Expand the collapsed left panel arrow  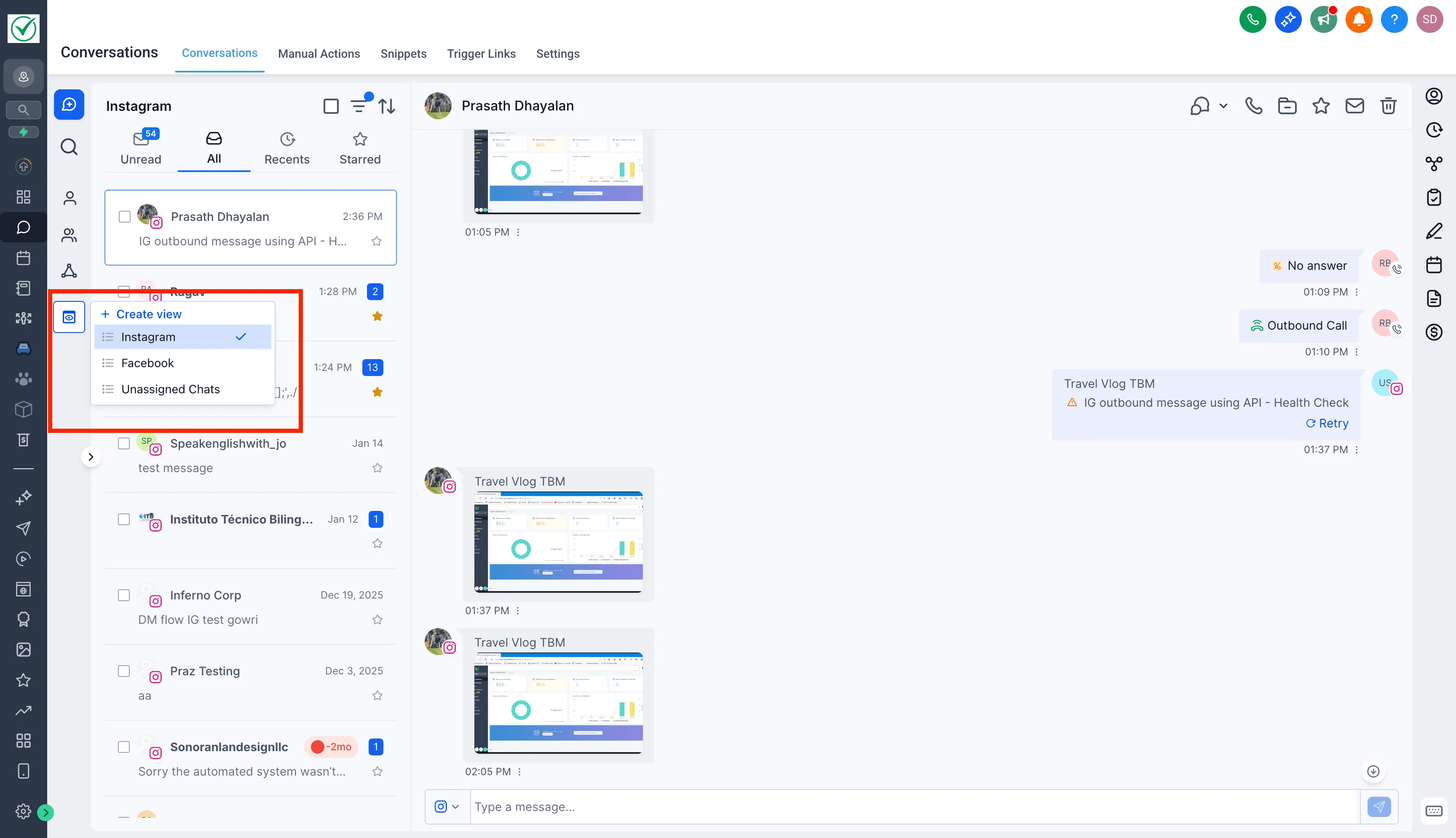(x=91, y=457)
